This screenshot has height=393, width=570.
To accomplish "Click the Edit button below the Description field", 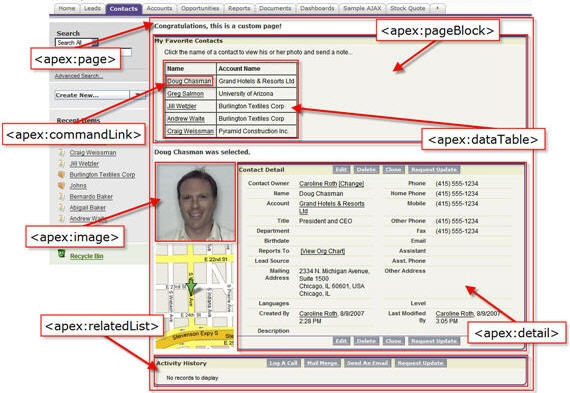I will (x=341, y=341).
